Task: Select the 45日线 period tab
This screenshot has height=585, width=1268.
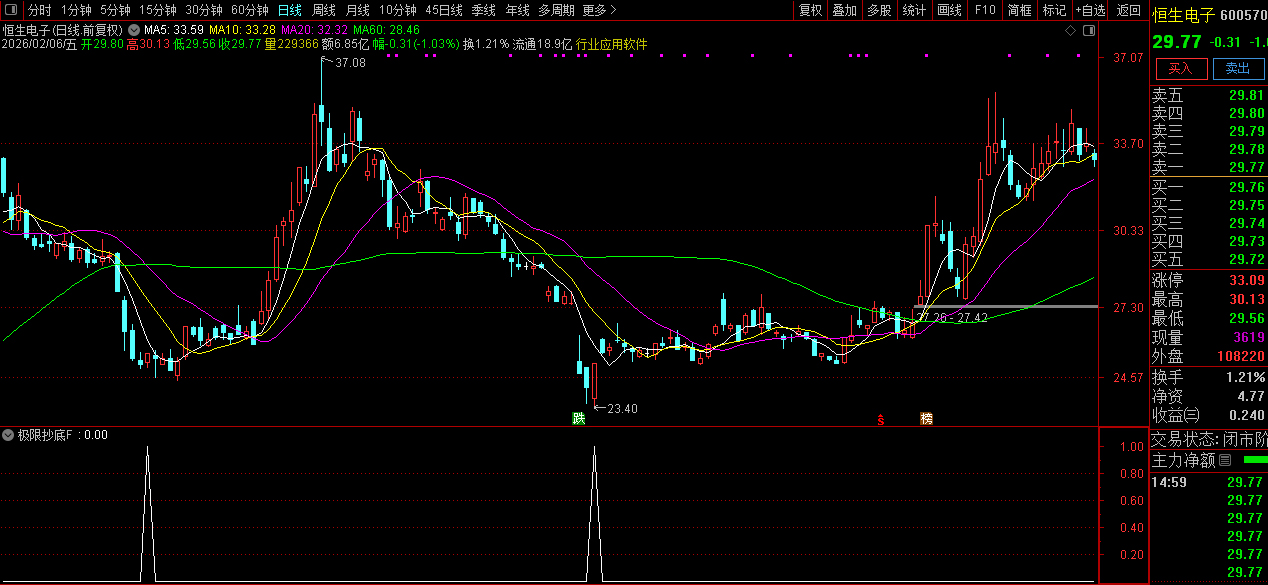Action: (x=444, y=10)
